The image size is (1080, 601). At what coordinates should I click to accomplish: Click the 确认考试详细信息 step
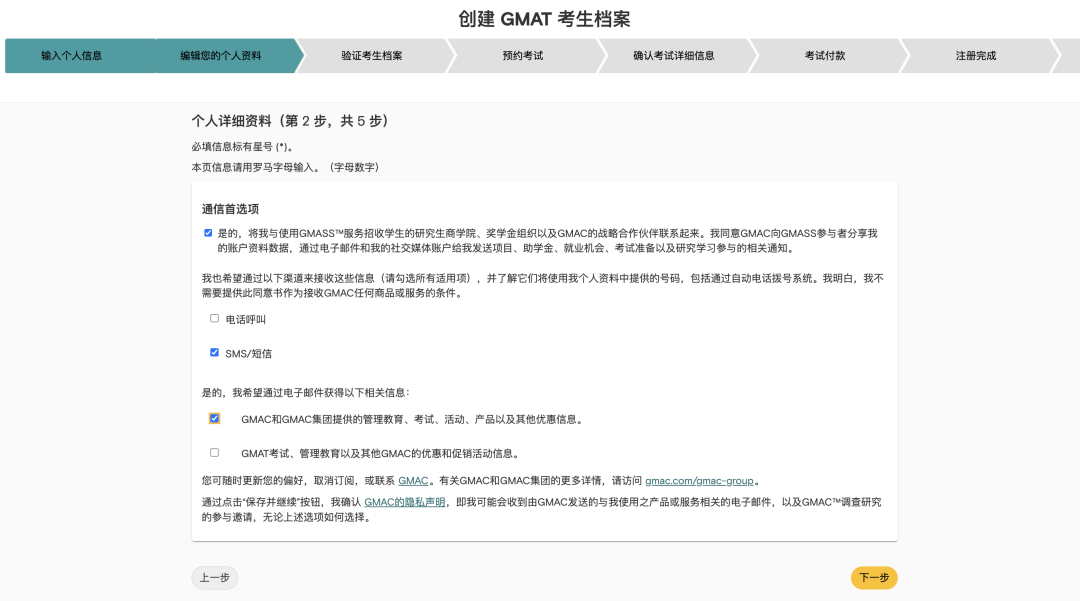(673, 56)
